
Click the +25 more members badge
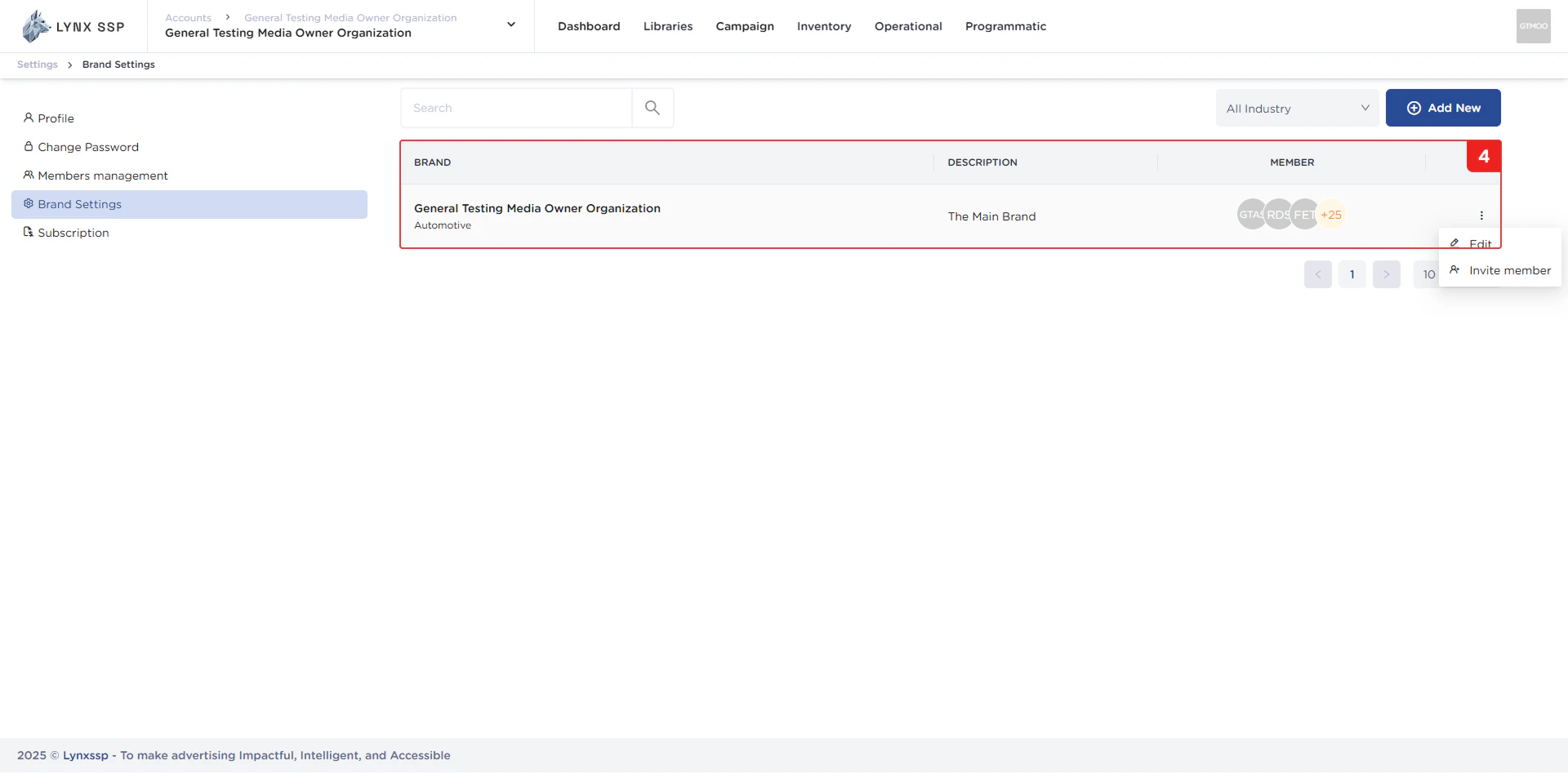[x=1331, y=215]
